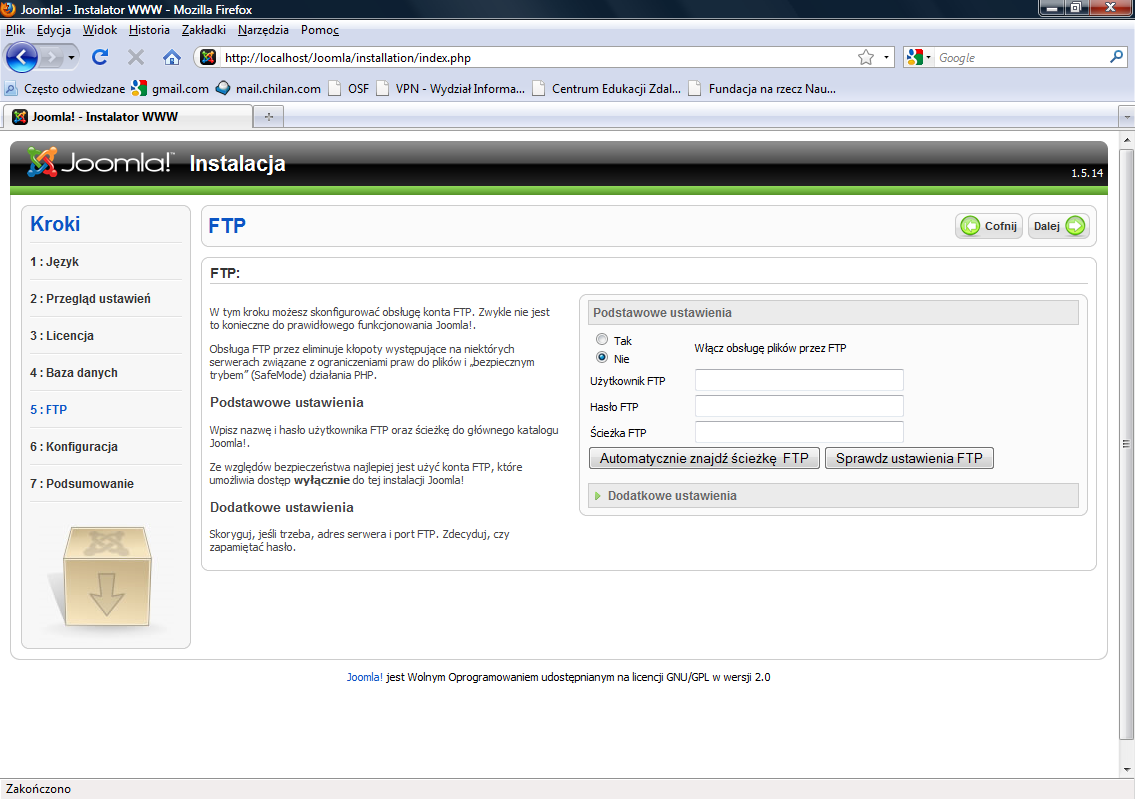Click the stop loading X icon

click(x=135, y=57)
